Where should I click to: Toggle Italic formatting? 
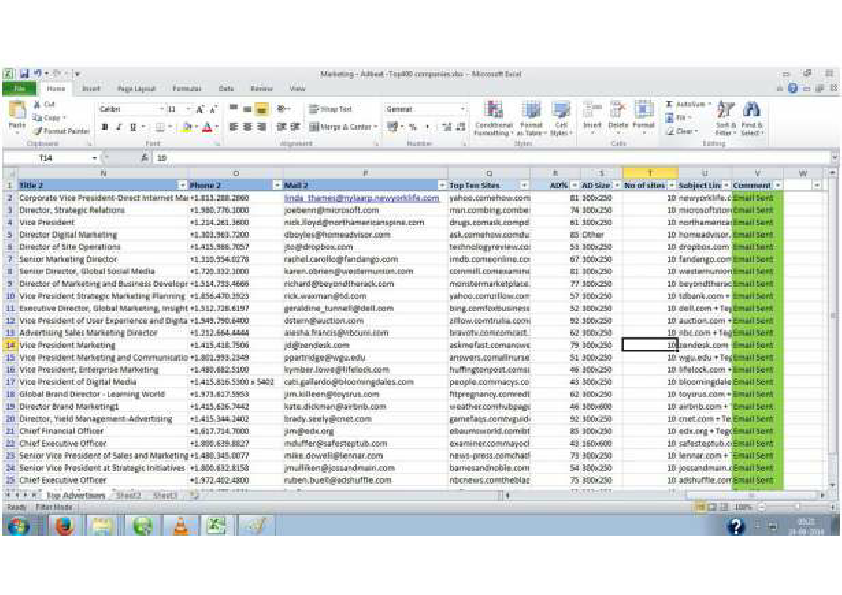pyautogui.click(x=119, y=127)
